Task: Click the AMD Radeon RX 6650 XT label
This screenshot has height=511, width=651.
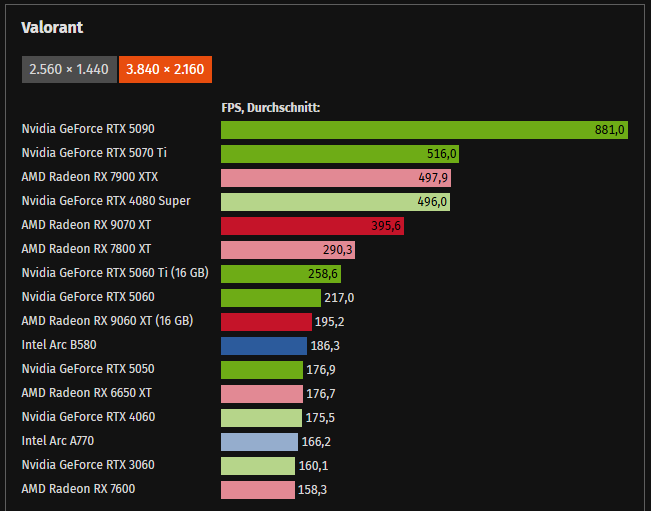Action: [87, 393]
